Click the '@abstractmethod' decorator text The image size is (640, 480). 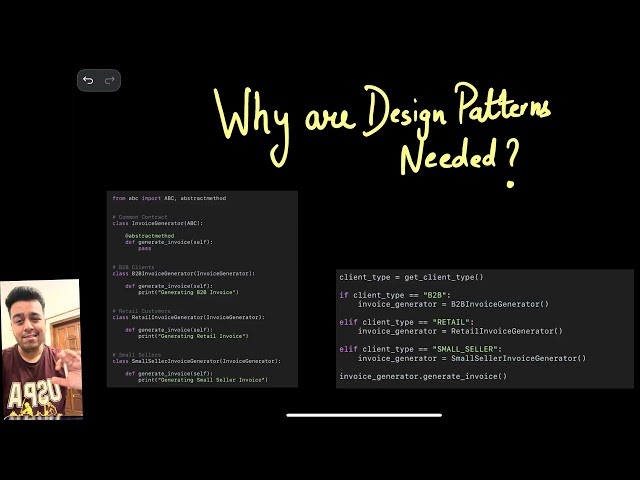point(149,236)
